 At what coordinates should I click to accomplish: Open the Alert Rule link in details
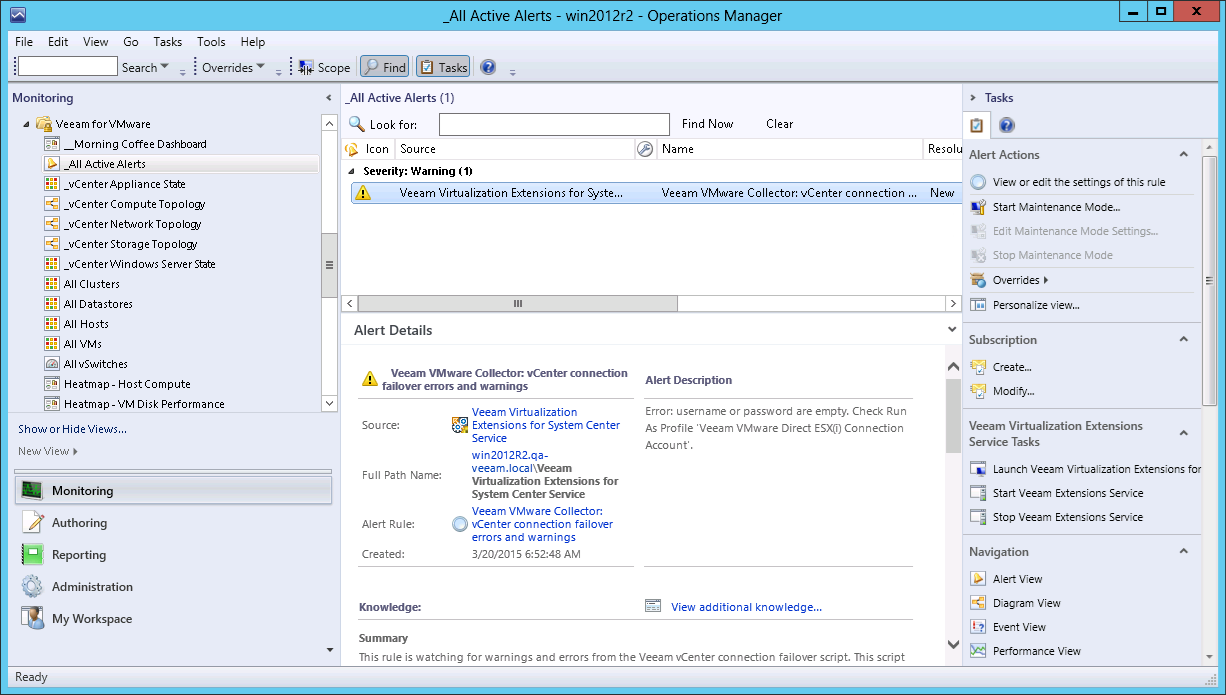pos(542,524)
